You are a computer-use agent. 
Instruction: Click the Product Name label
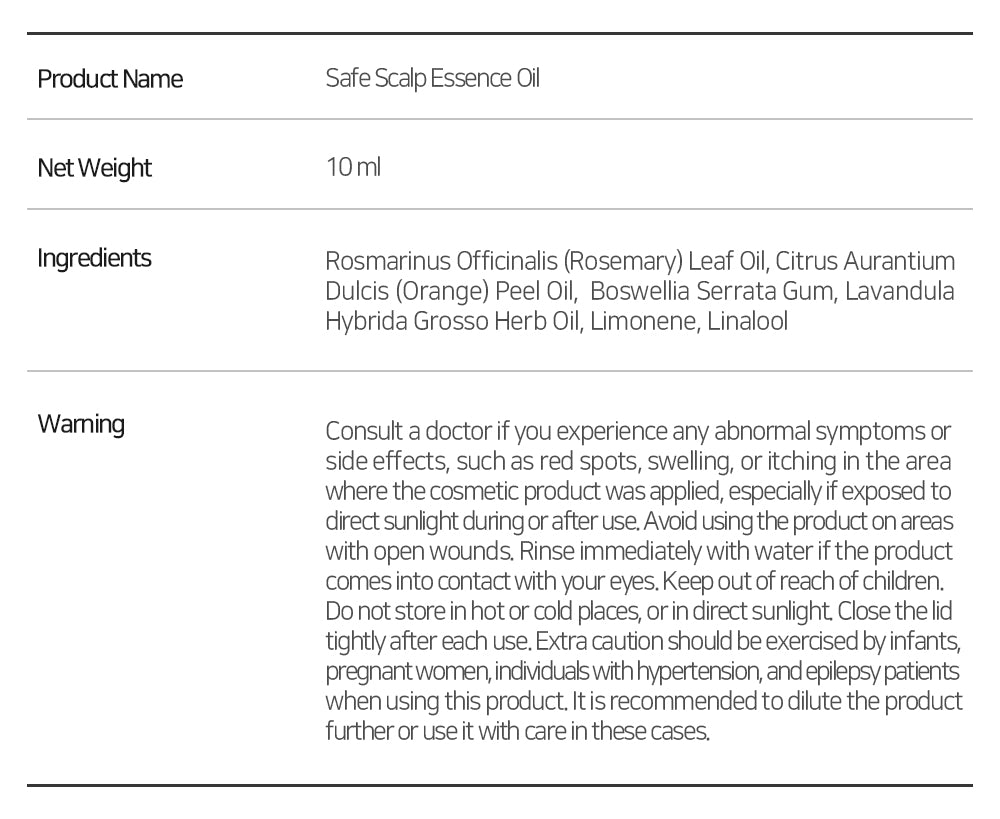click(x=110, y=79)
